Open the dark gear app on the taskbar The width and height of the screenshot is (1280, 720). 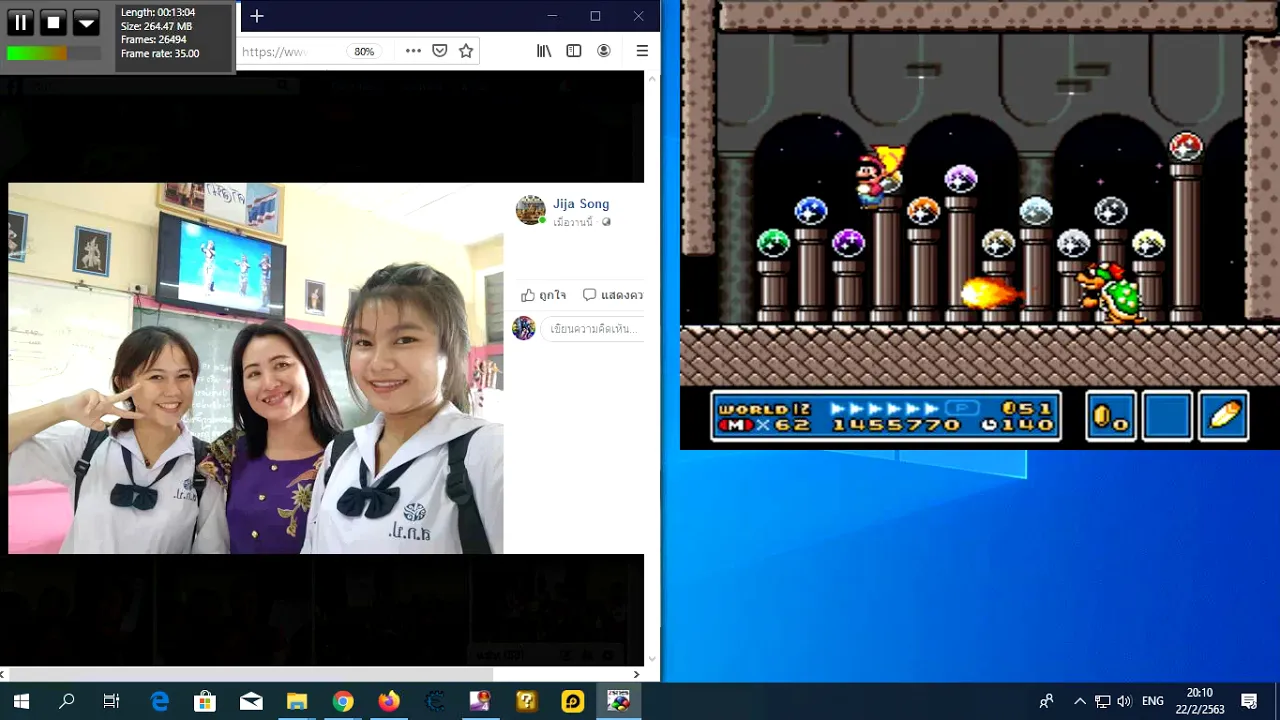click(435, 701)
